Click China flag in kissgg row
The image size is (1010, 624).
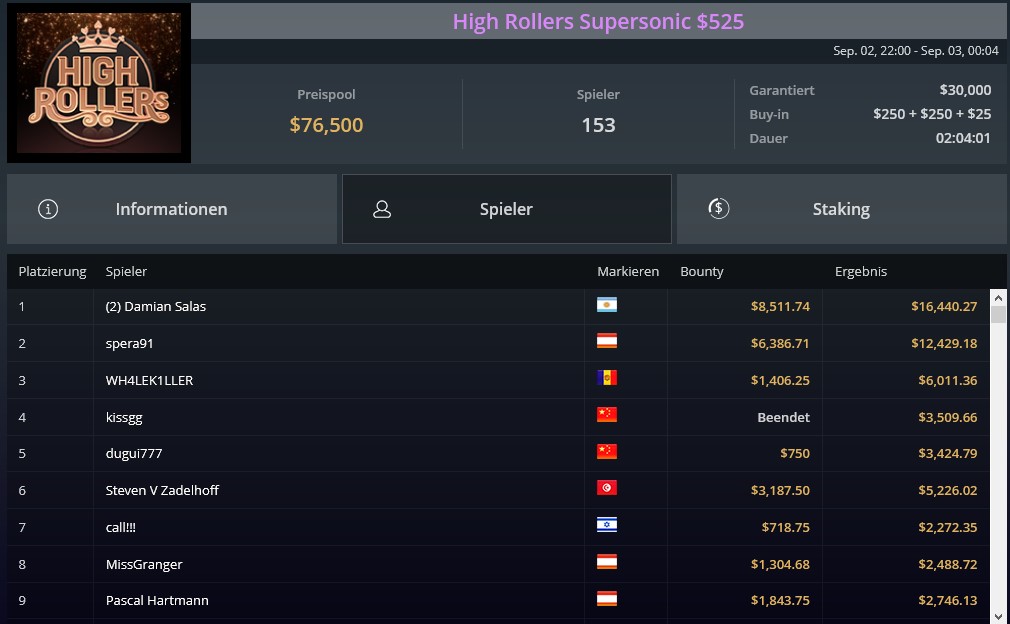coord(607,414)
